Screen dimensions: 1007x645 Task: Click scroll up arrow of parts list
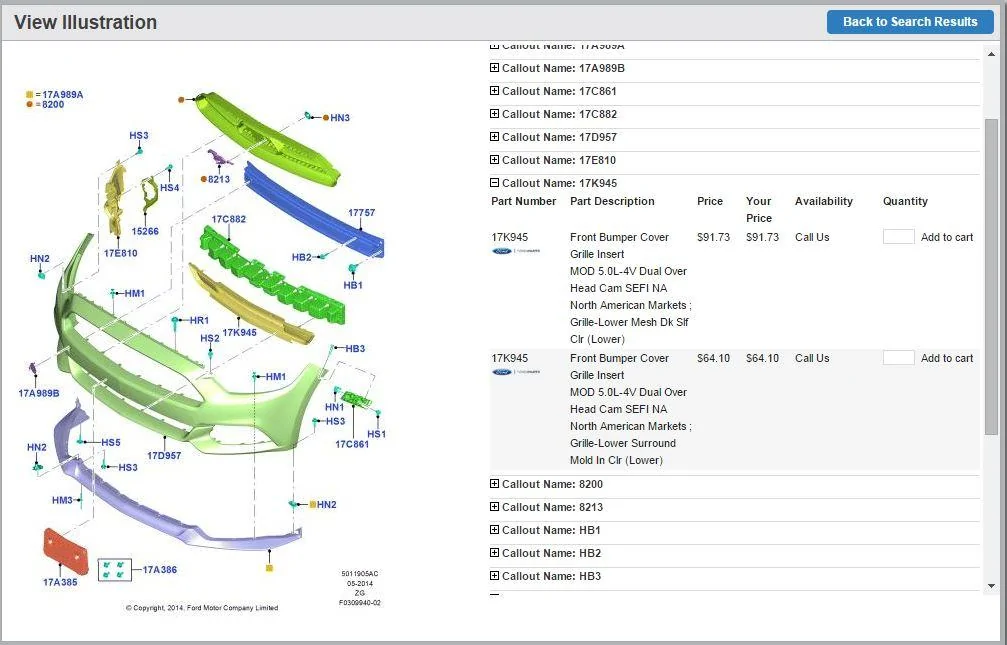(x=992, y=54)
